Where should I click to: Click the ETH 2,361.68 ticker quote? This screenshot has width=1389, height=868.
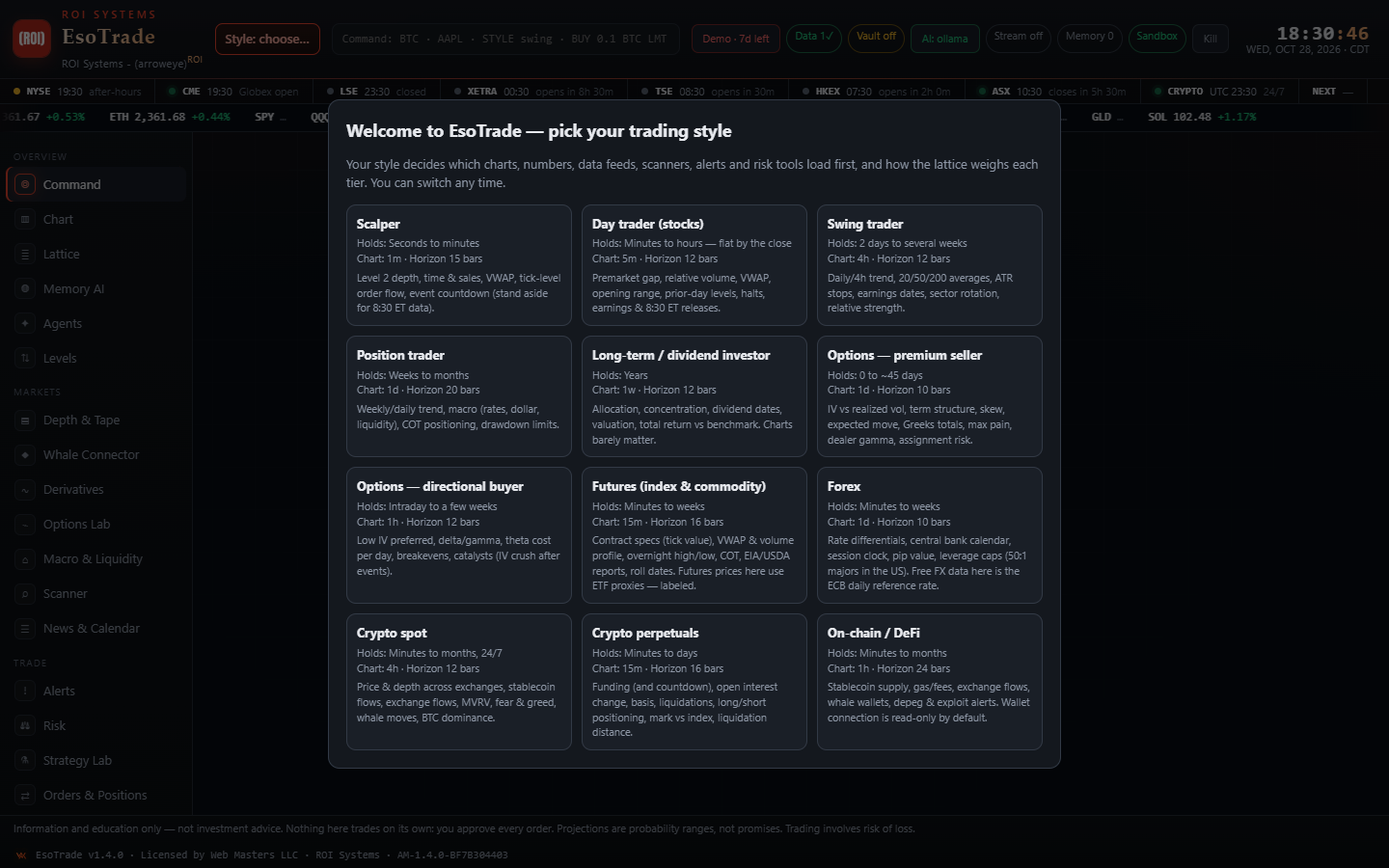(170, 117)
